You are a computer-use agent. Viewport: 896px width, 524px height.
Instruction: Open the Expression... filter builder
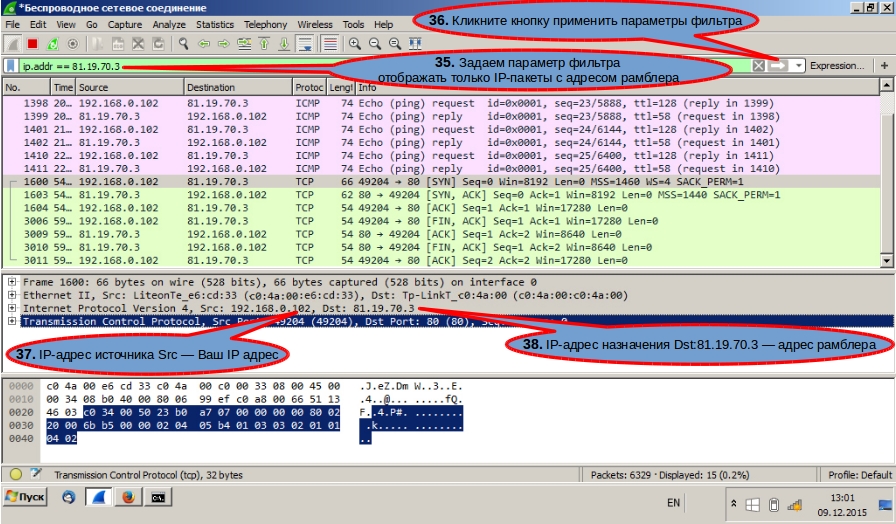(837, 66)
